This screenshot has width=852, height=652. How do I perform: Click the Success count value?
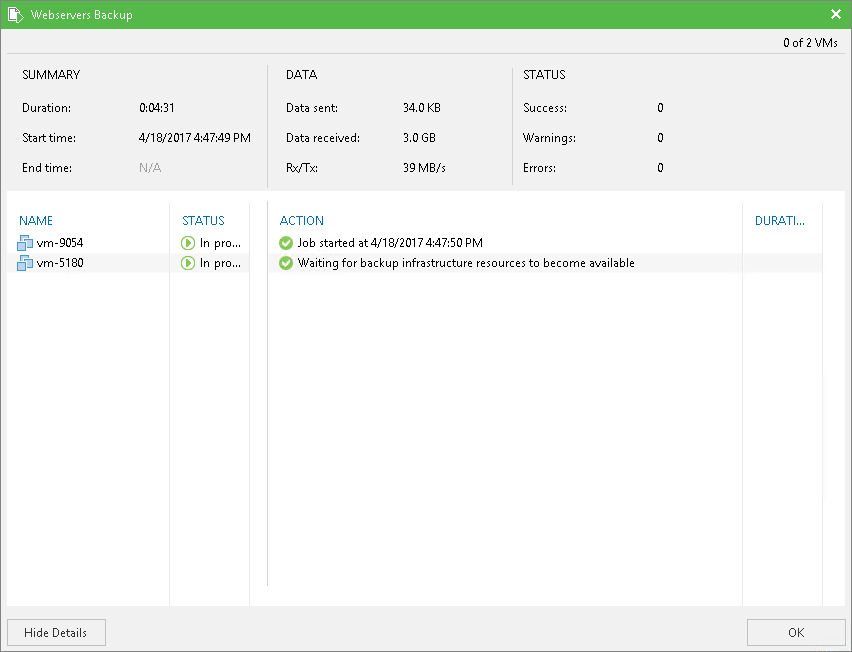point(660,108)
